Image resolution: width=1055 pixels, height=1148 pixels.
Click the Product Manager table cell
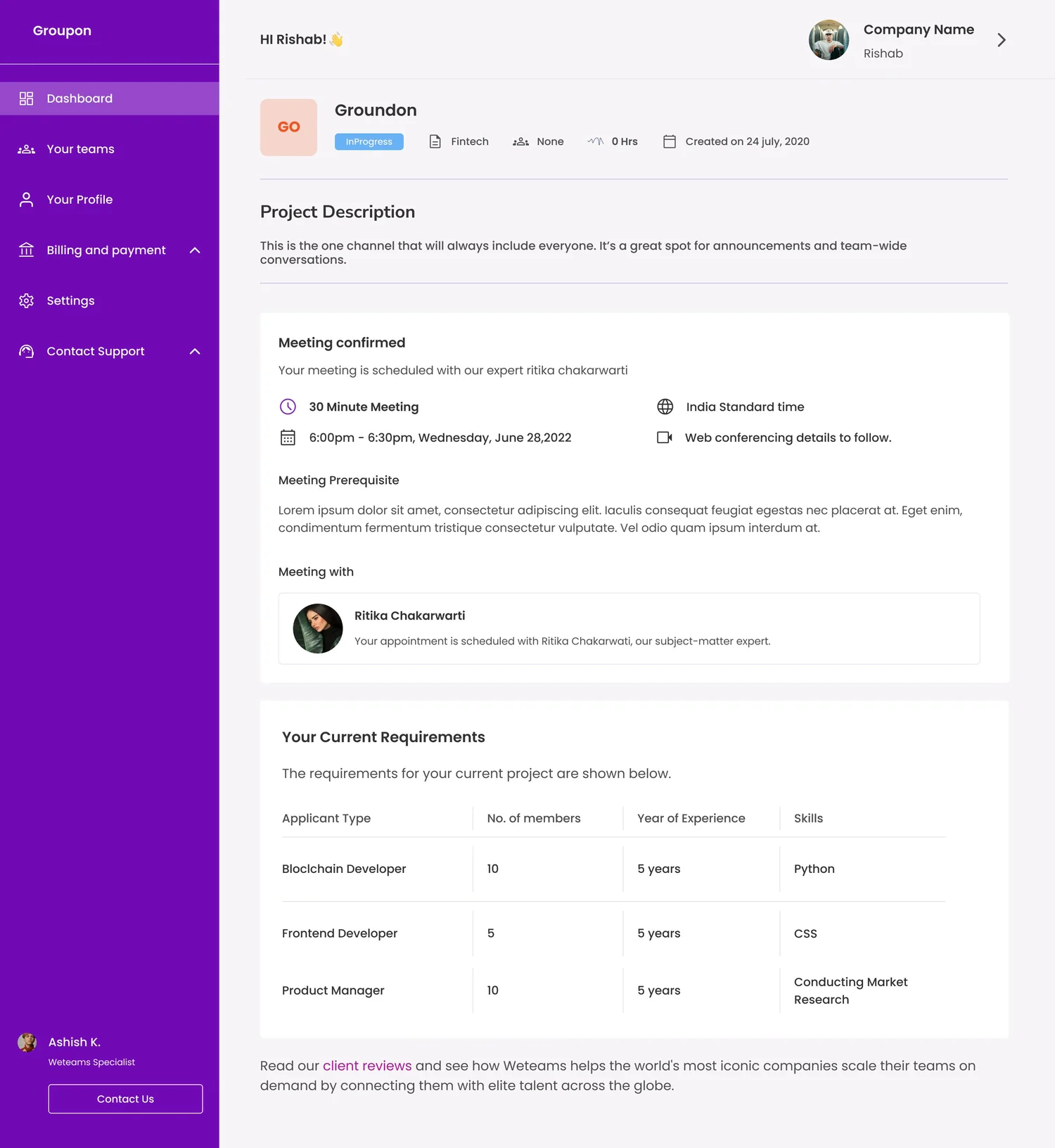[333, 990]
